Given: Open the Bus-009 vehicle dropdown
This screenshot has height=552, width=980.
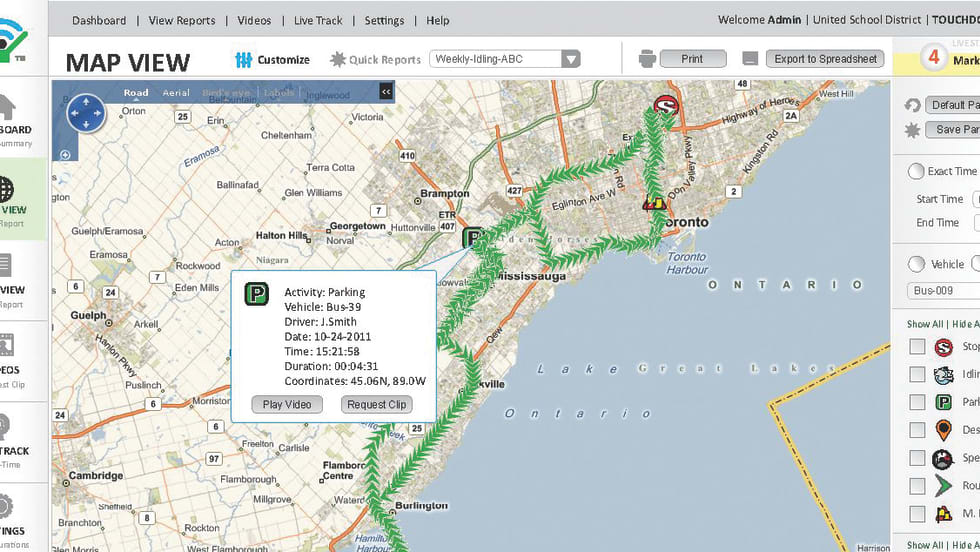Looking at the screenshot, I should click(943, 291).
